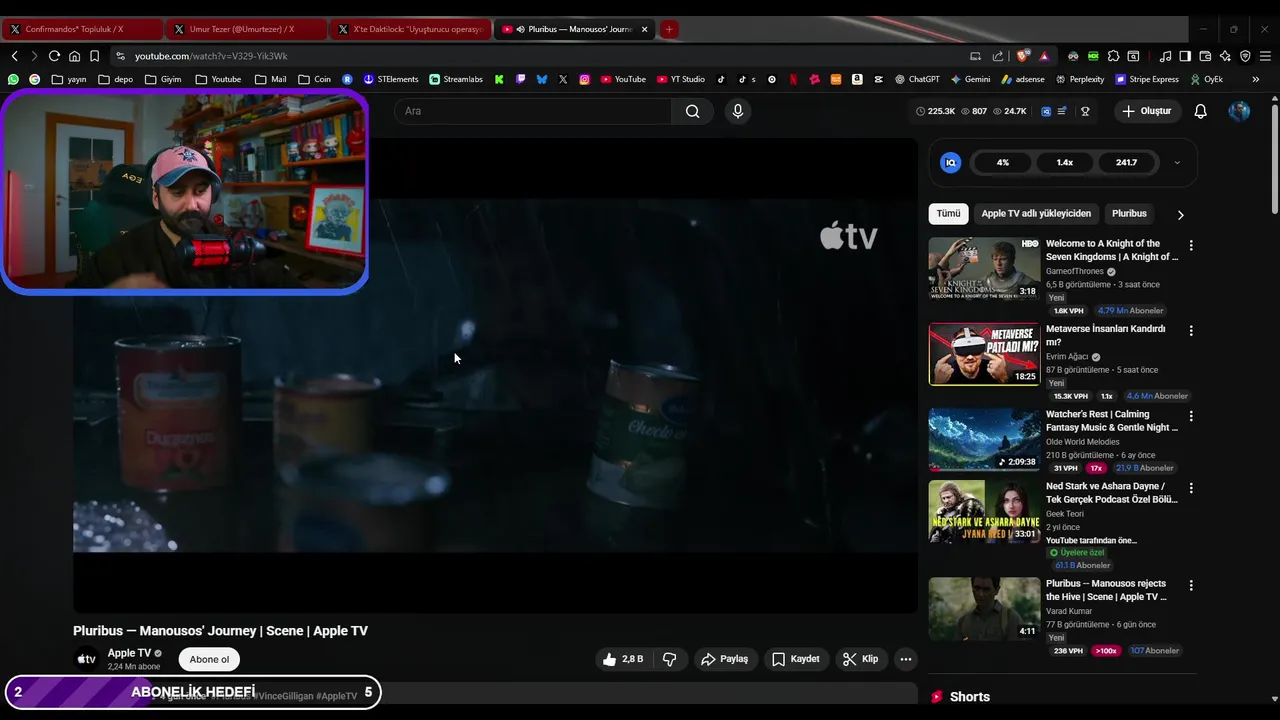Open the yayın bookmarks folder

(69, 79)
